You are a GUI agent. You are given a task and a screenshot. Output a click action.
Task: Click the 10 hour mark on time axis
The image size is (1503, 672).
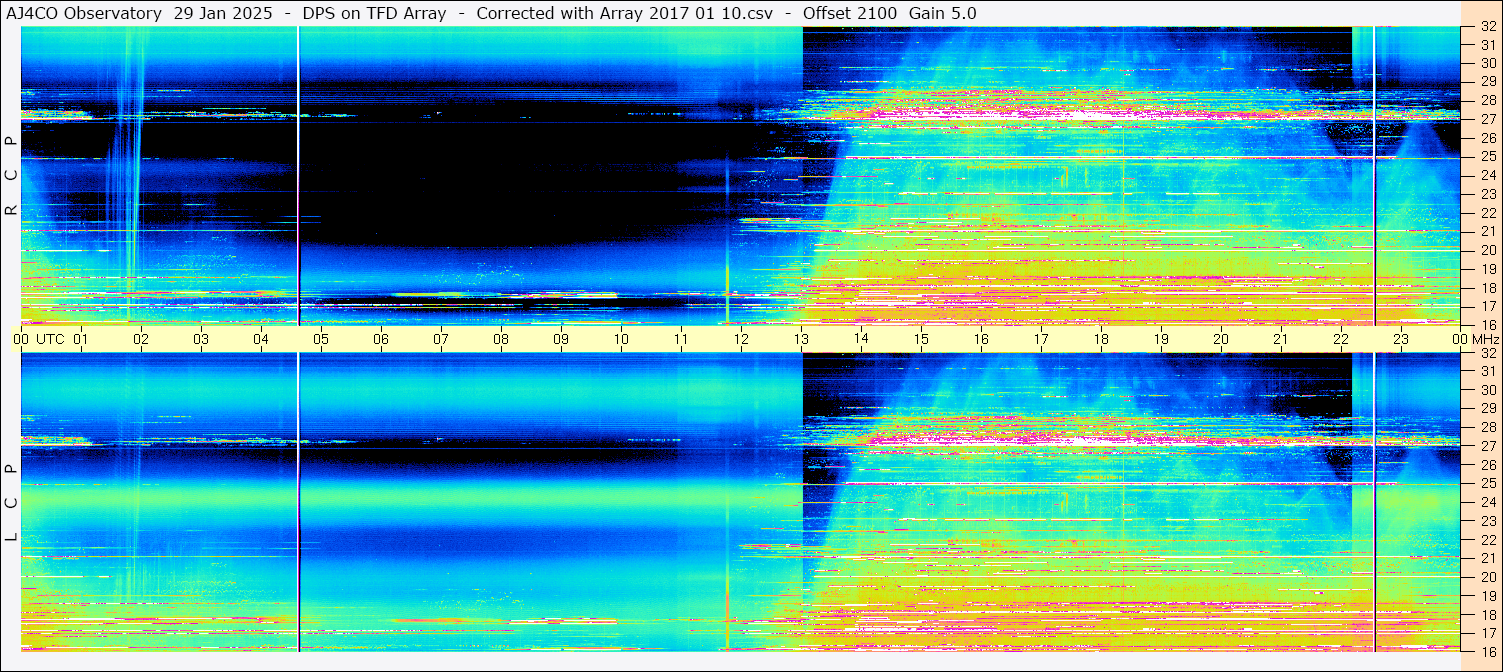tap(621, 339)
